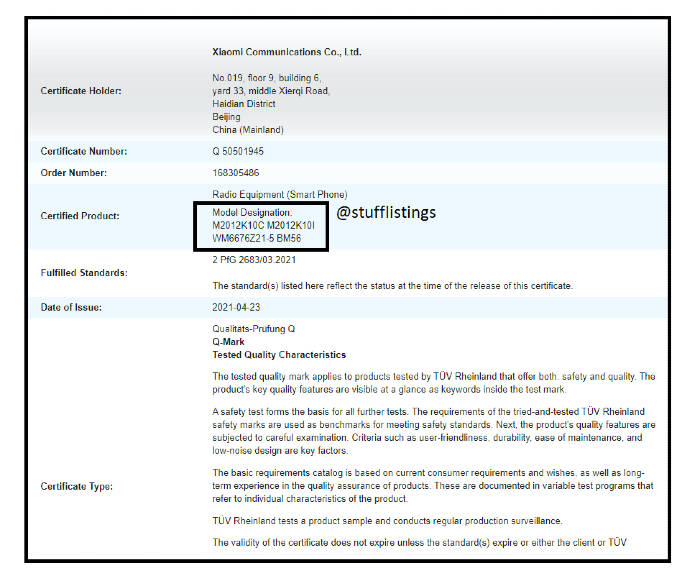The height and width of the screenshot is (568, 700).
Task: Click the Beijing address line
Action: pyautogui.click(x=226, y=117)
